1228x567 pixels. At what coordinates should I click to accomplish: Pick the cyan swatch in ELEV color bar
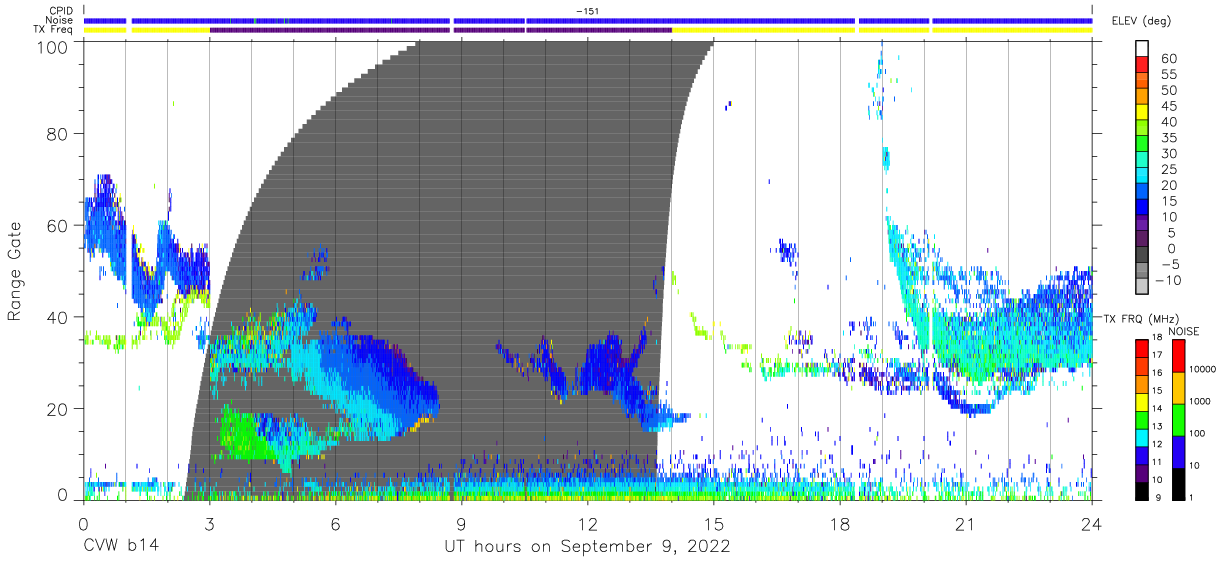(x=1141, y=173)
